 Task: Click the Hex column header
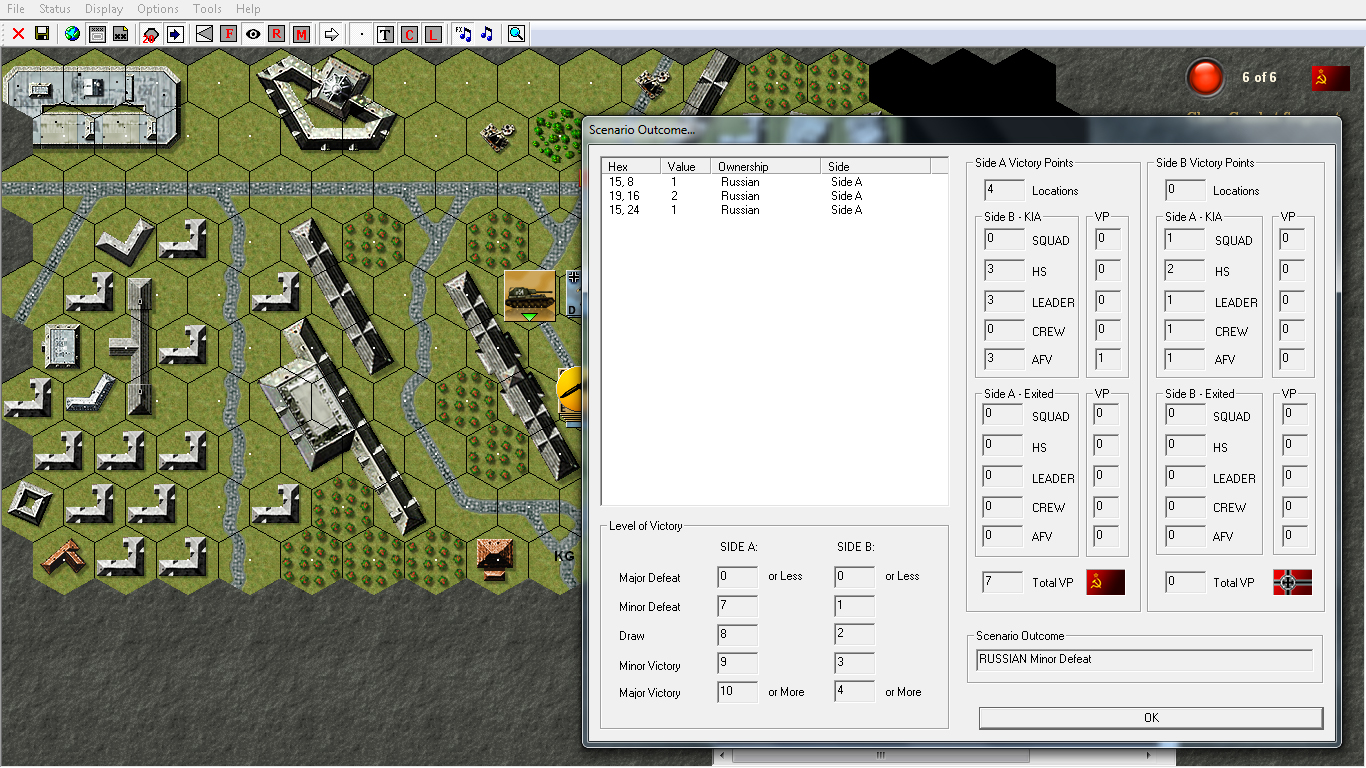click(x=631, y=166)
